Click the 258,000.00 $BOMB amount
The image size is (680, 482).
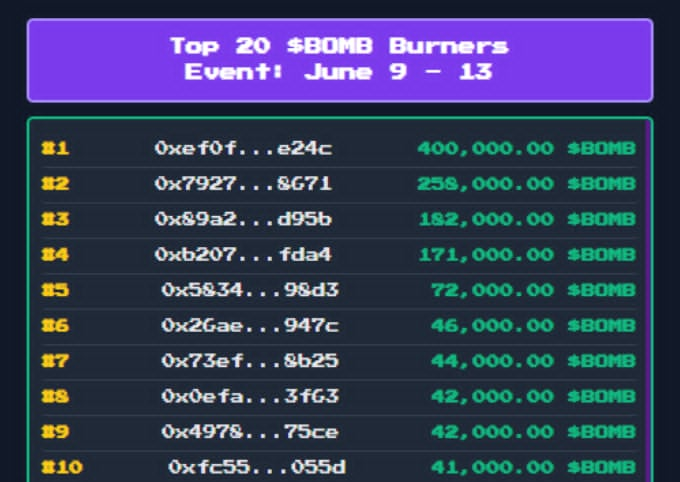point(526,184)
